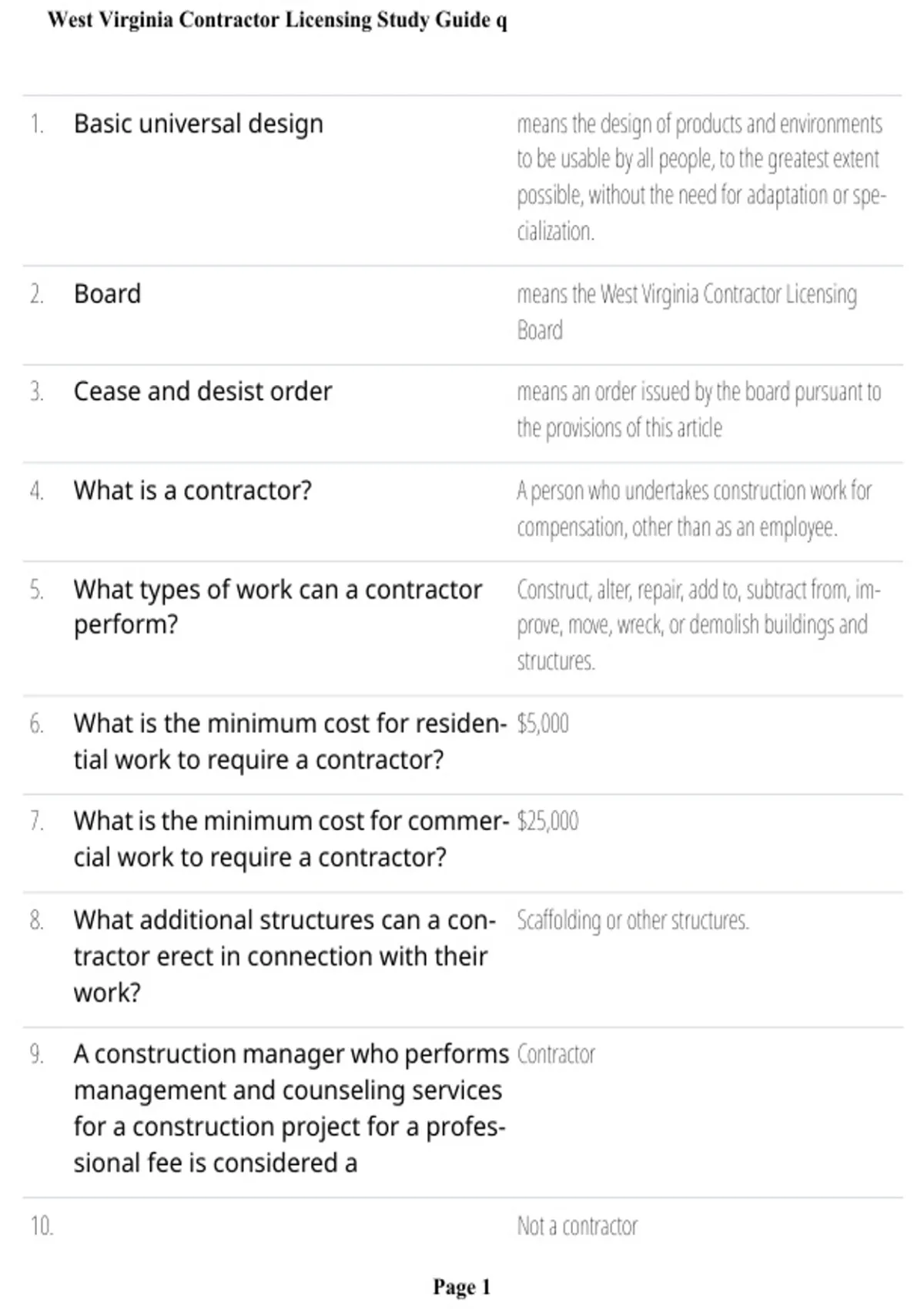Click the Not a contractor answer

coord(577,1226)
